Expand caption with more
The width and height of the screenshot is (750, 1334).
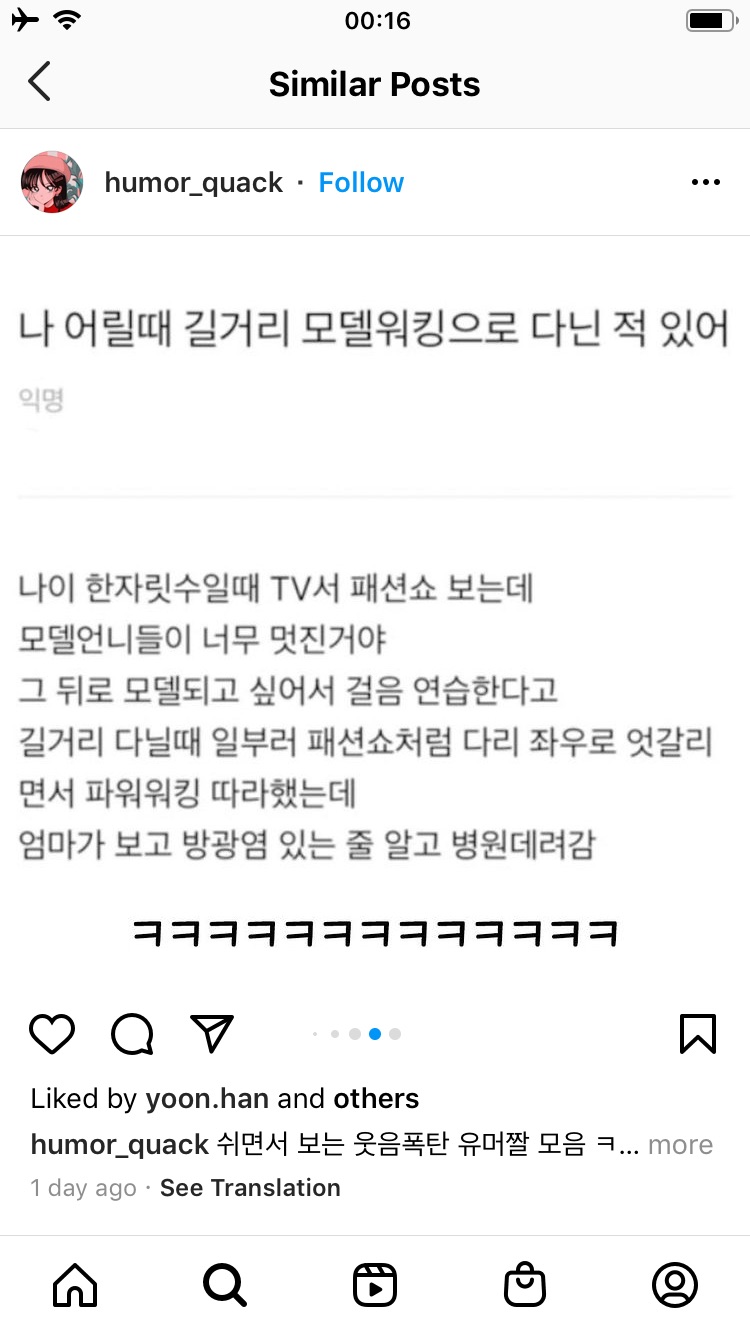[680, 1145]
